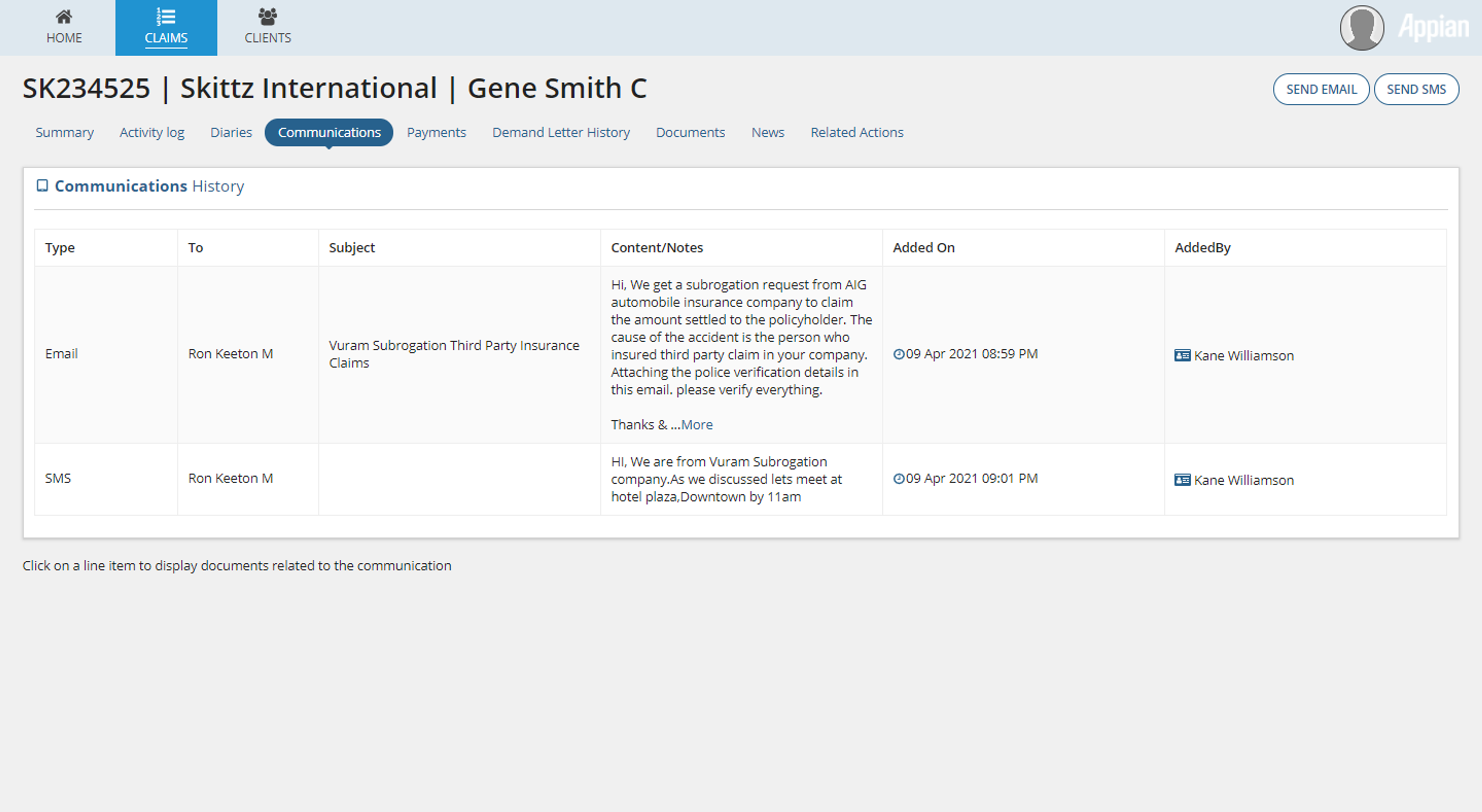The height and width of the screenshot is (812, 1482).
Task: Click Kane Williamson in the SMS row
Action: click(x=1243, y=480)
